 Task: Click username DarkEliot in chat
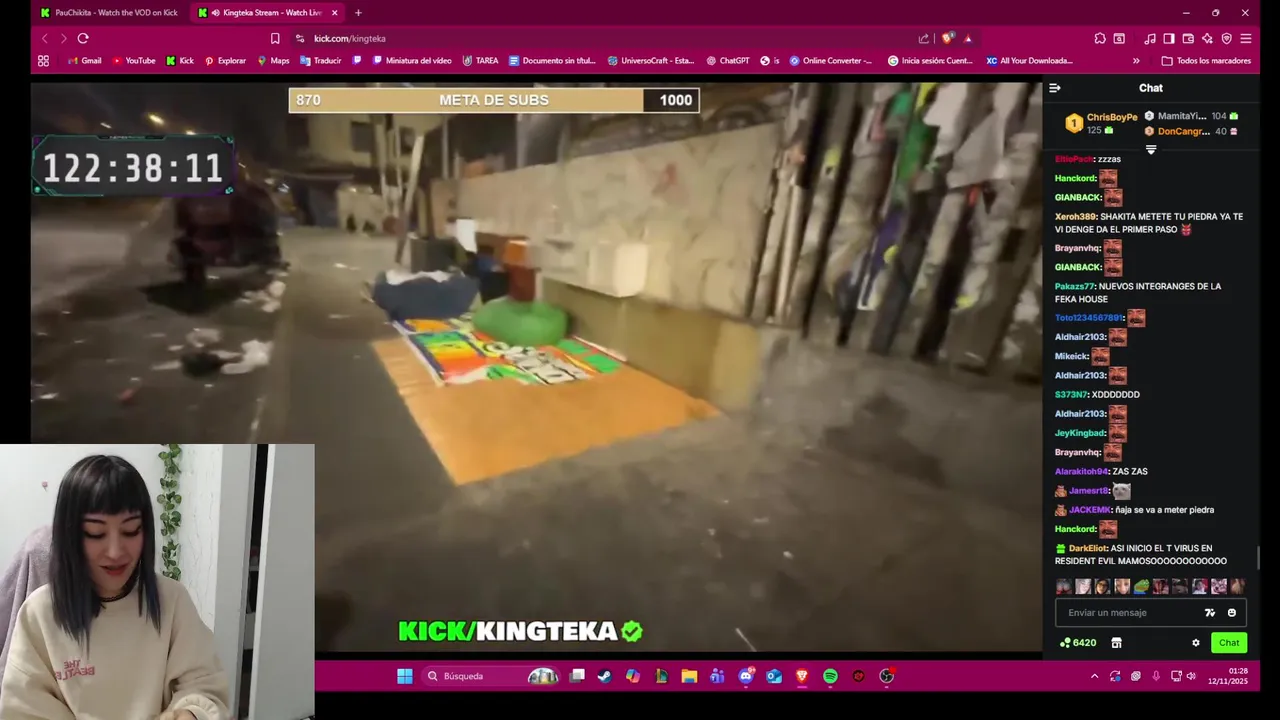click(1088, 548)
